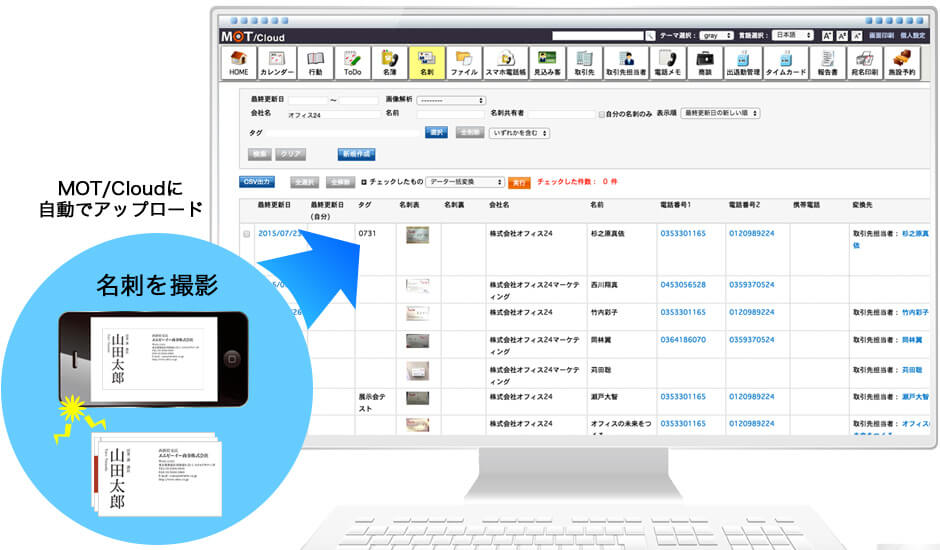The width and height of the screenshot is (940, 550).
Task: Click the orange 実行 execute button
Action: (x=519, y=182)
